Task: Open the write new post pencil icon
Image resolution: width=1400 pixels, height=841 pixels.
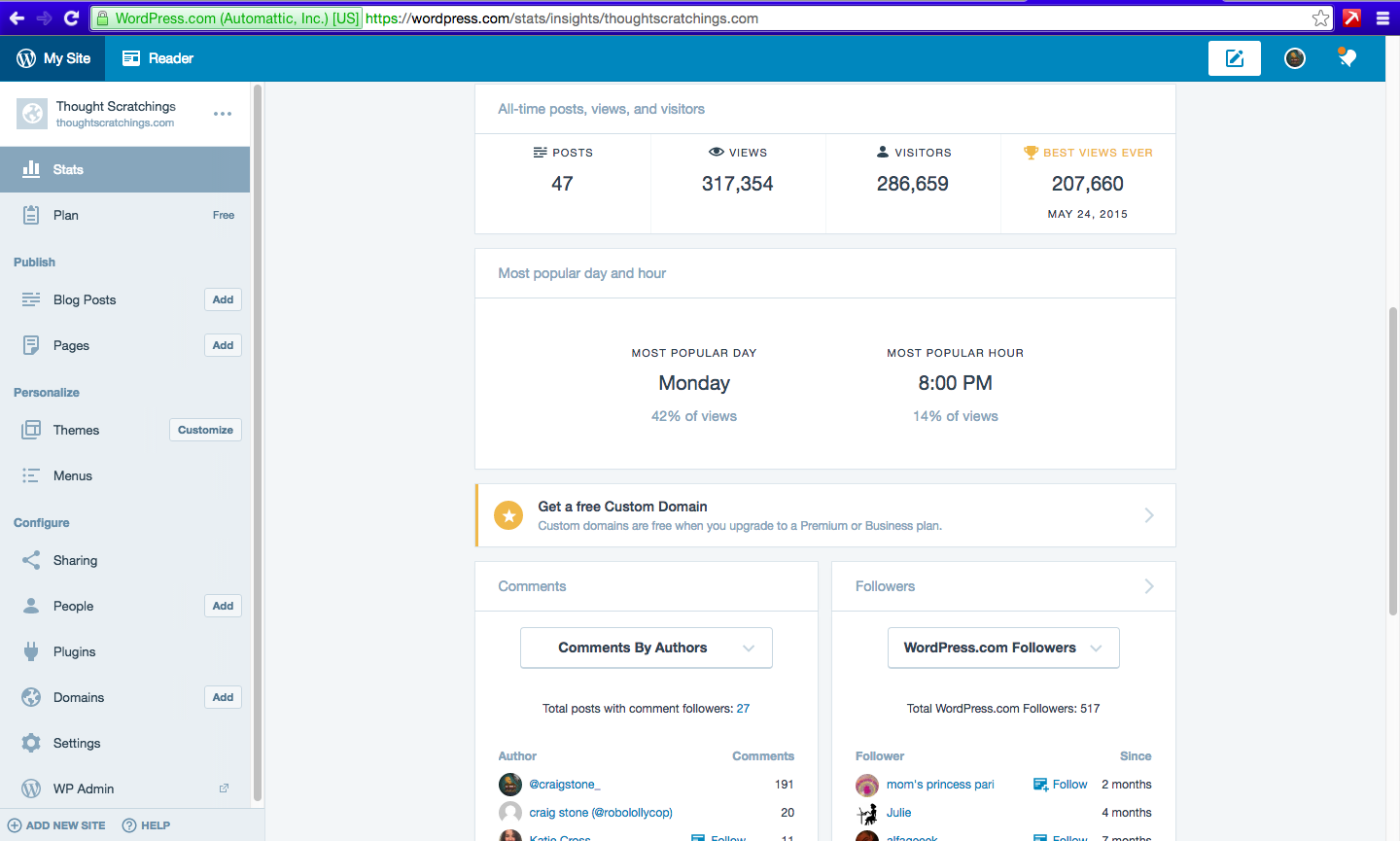Action: (x=1235, y=58)
